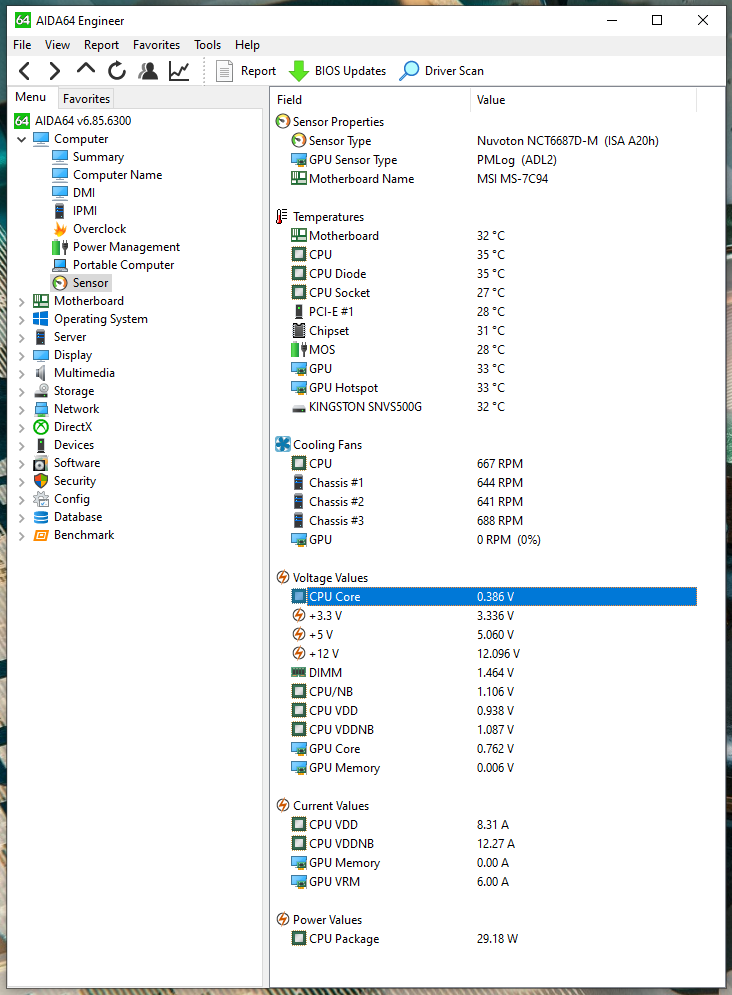Viewport: 732px width, 995px height.
Task: Select the Chipset temperature row
Action: [493, 331]
